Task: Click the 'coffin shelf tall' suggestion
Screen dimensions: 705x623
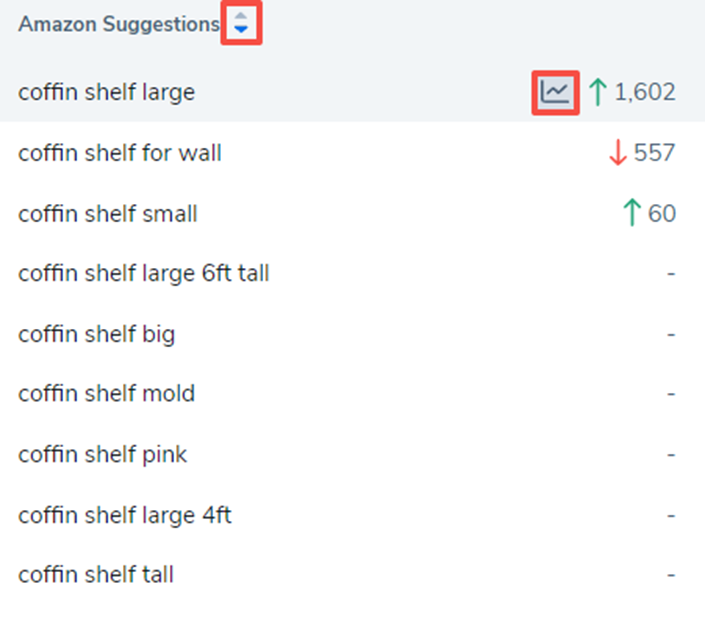Action: coord(95,575)
